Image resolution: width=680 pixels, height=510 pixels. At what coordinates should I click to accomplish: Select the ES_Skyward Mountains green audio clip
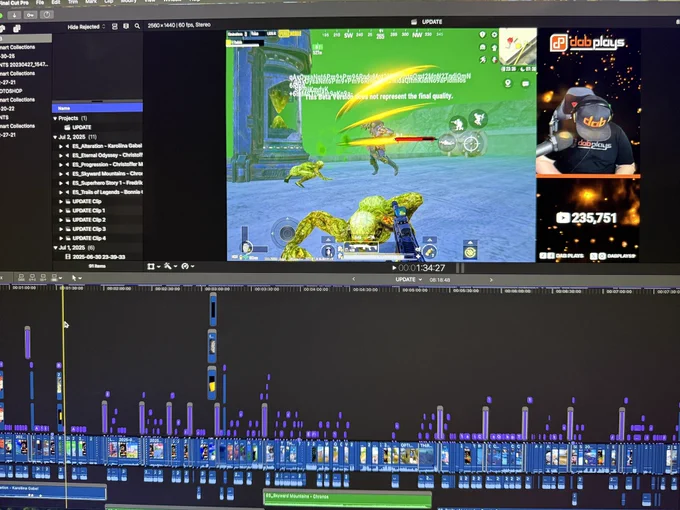(347, 498)
